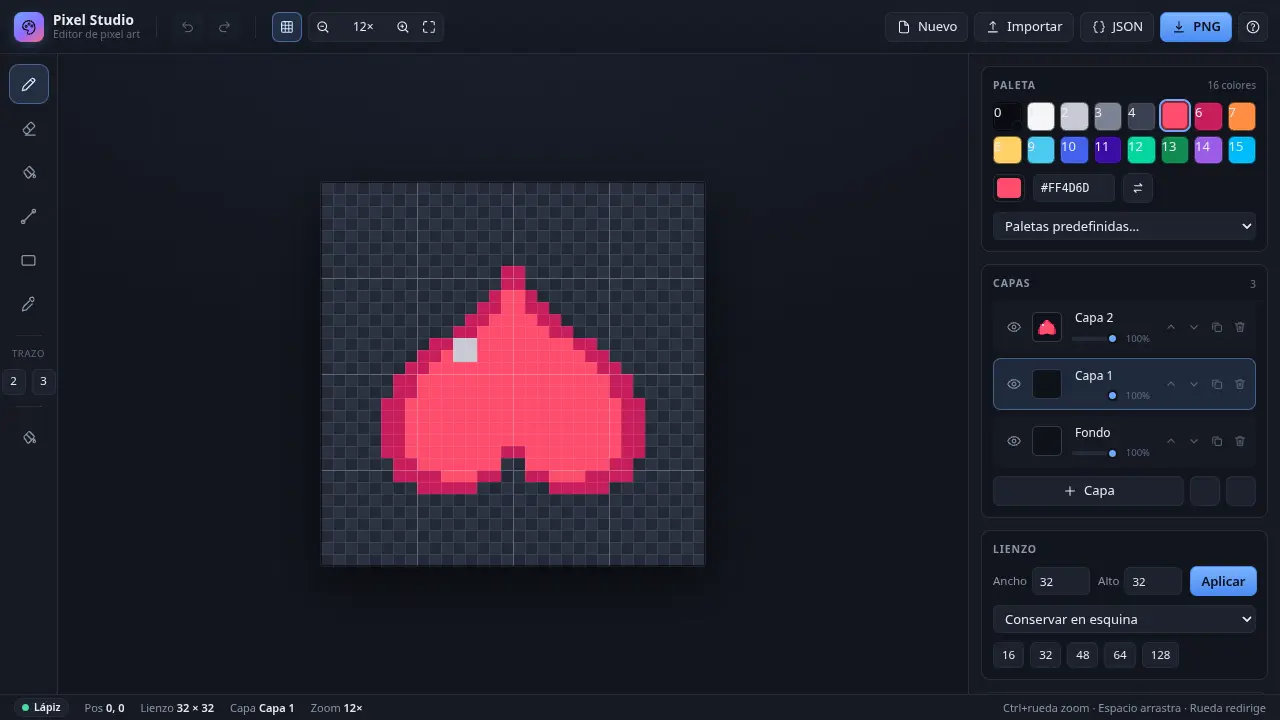
Task: Edit the hex color field #FF4D6D
Action: click(x=1075, y=188)
